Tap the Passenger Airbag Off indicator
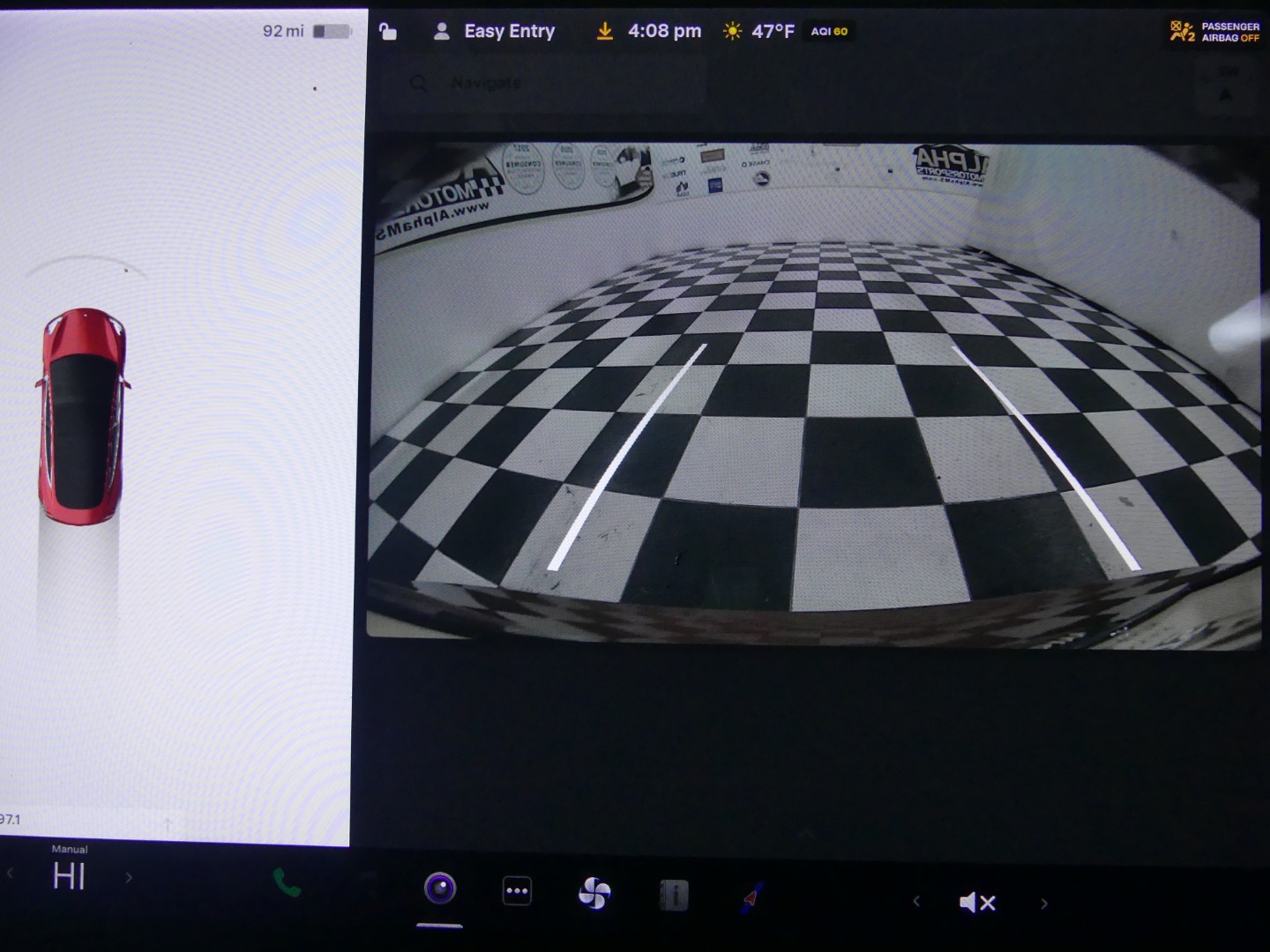Screen dimensions: 1270x952 [1214, 33]
